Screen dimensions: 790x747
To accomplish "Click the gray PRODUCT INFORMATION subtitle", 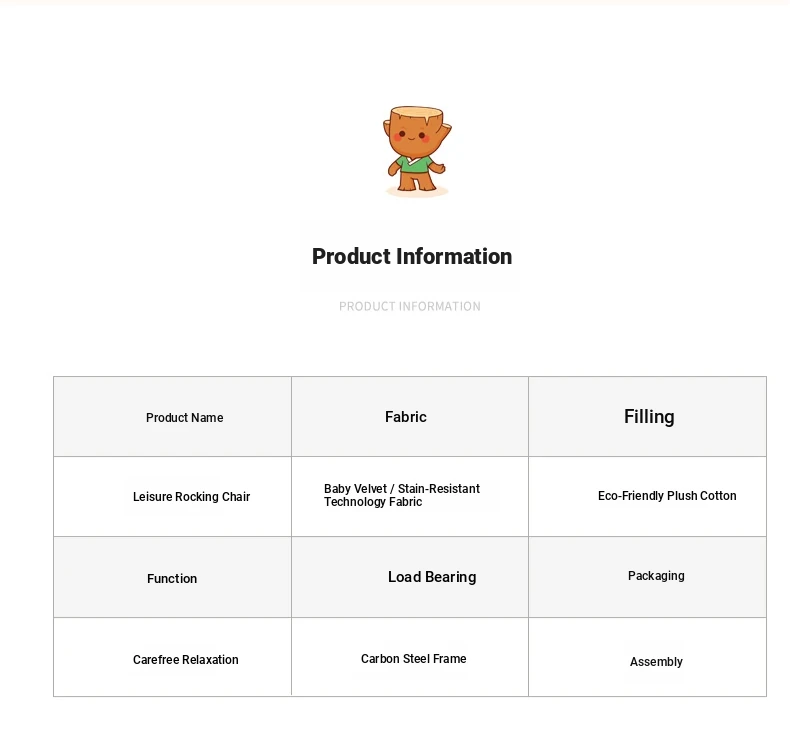I will coord(410,306).
